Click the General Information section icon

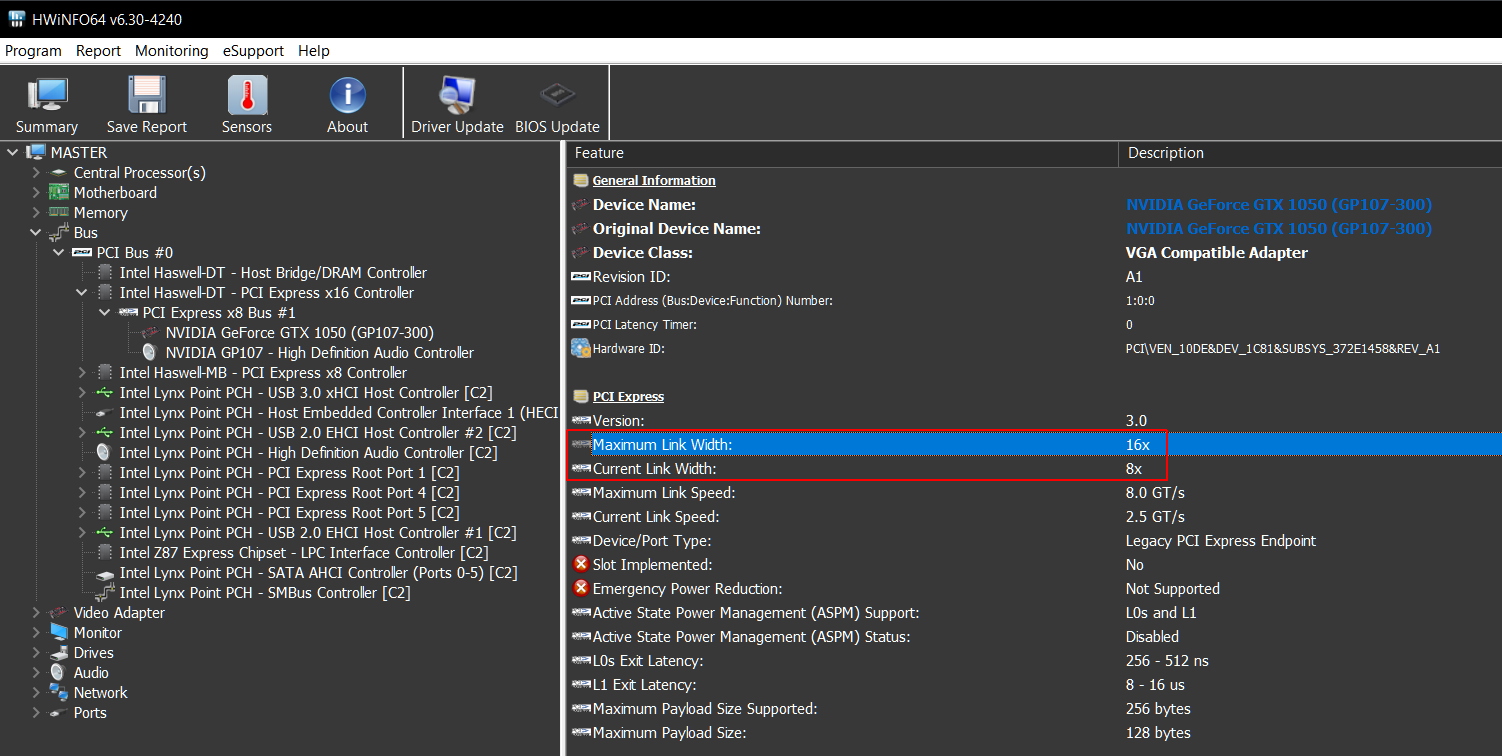[581, 180]
